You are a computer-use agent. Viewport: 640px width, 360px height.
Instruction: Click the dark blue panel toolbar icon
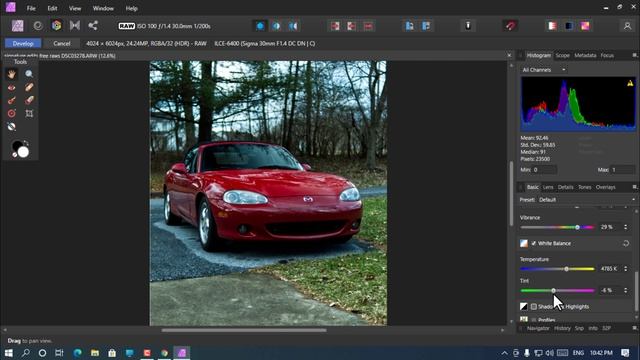[x=569, y=26]
